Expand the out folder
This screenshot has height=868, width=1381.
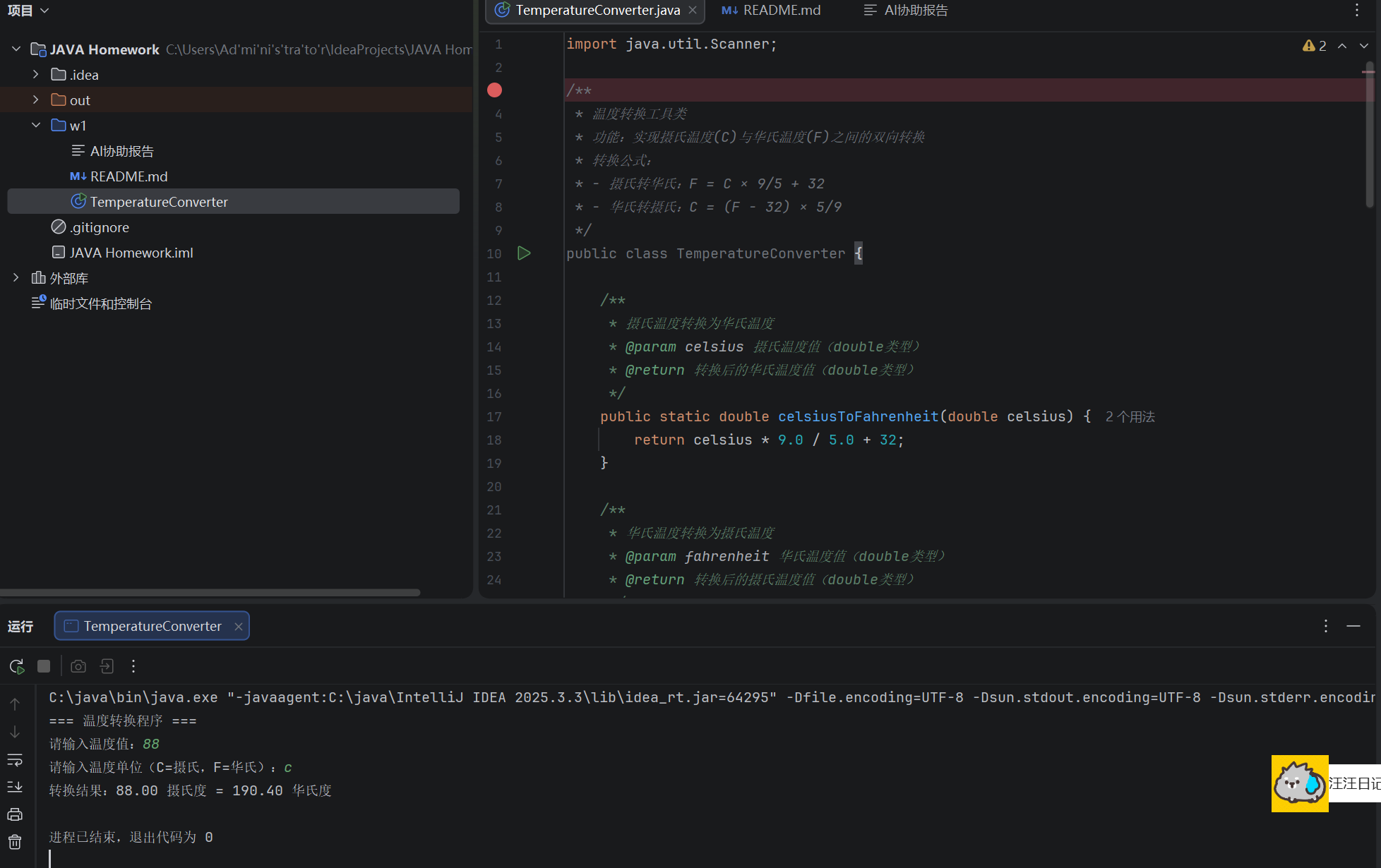click(36, 100)
